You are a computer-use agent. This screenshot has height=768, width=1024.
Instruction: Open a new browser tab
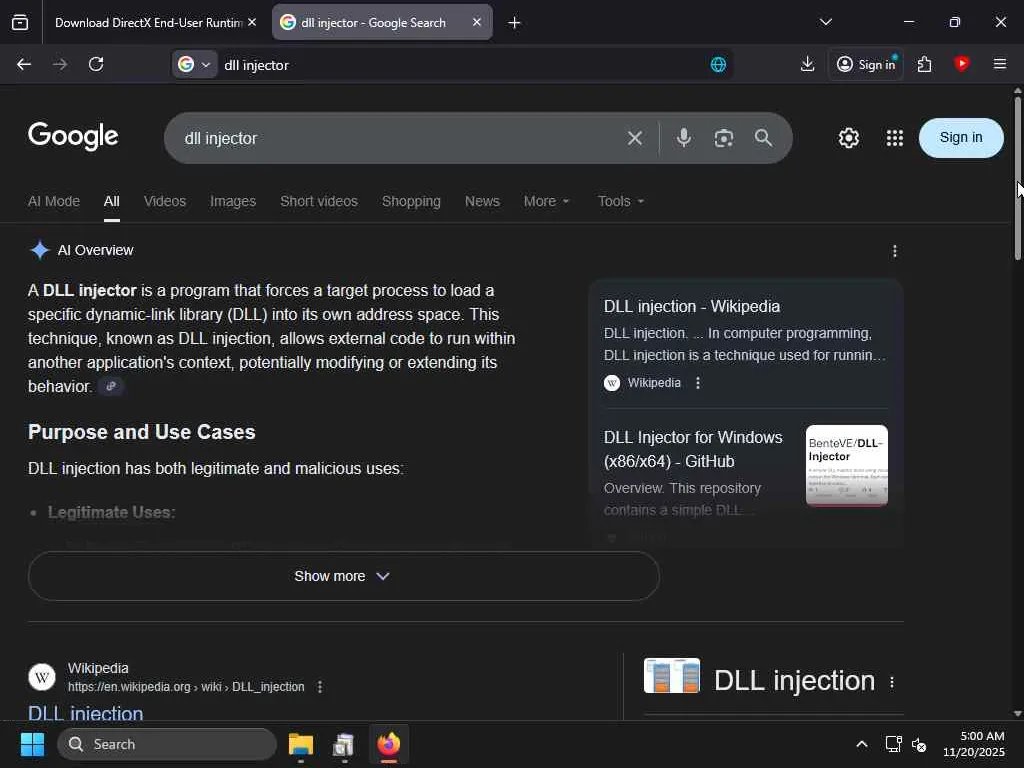point(514,23)
